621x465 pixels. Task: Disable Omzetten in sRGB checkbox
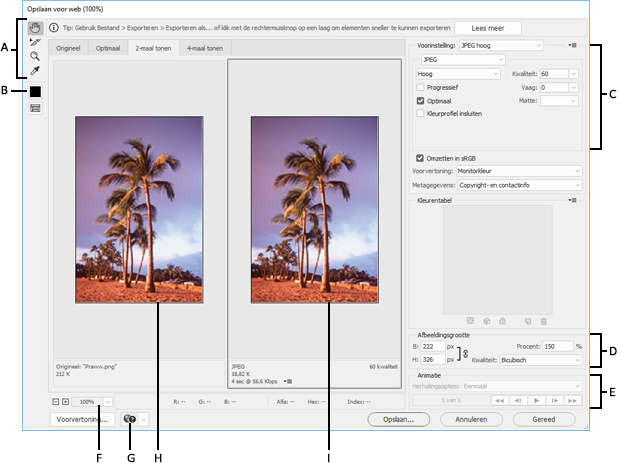point(420,157)
